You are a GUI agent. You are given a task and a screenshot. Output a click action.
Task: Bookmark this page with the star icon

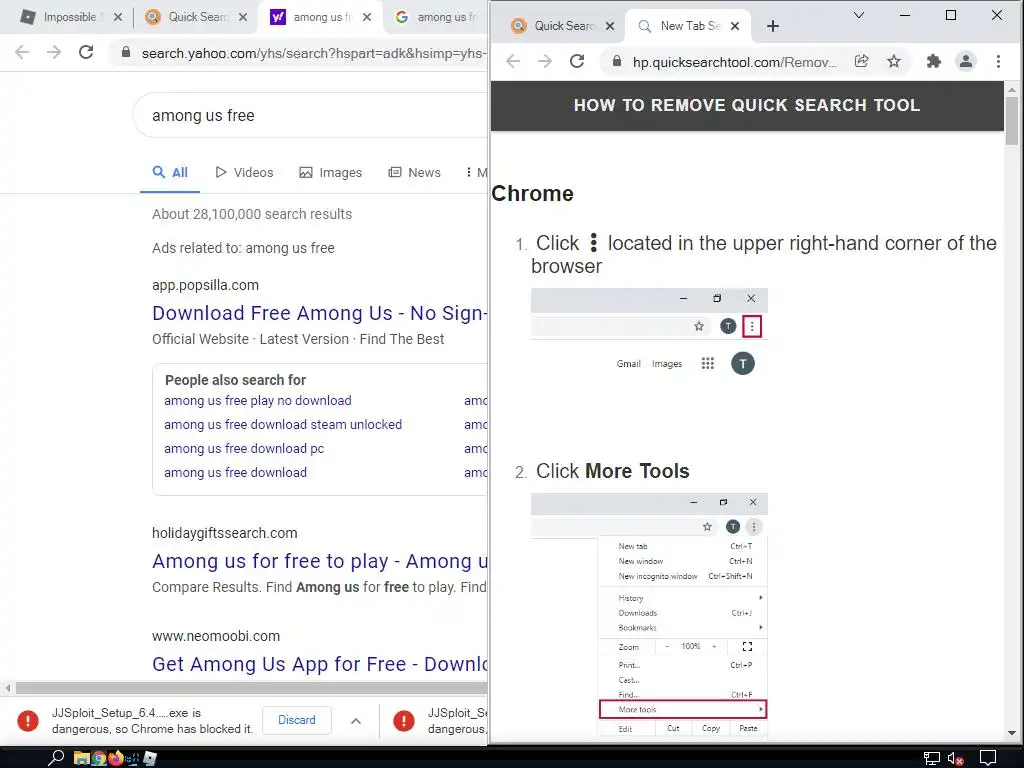(894, 61)
